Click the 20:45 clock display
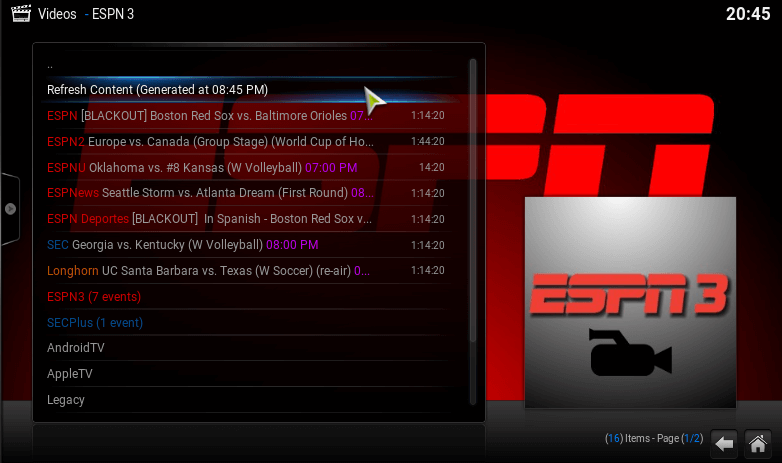782x463 pixels. pos(748,14)
